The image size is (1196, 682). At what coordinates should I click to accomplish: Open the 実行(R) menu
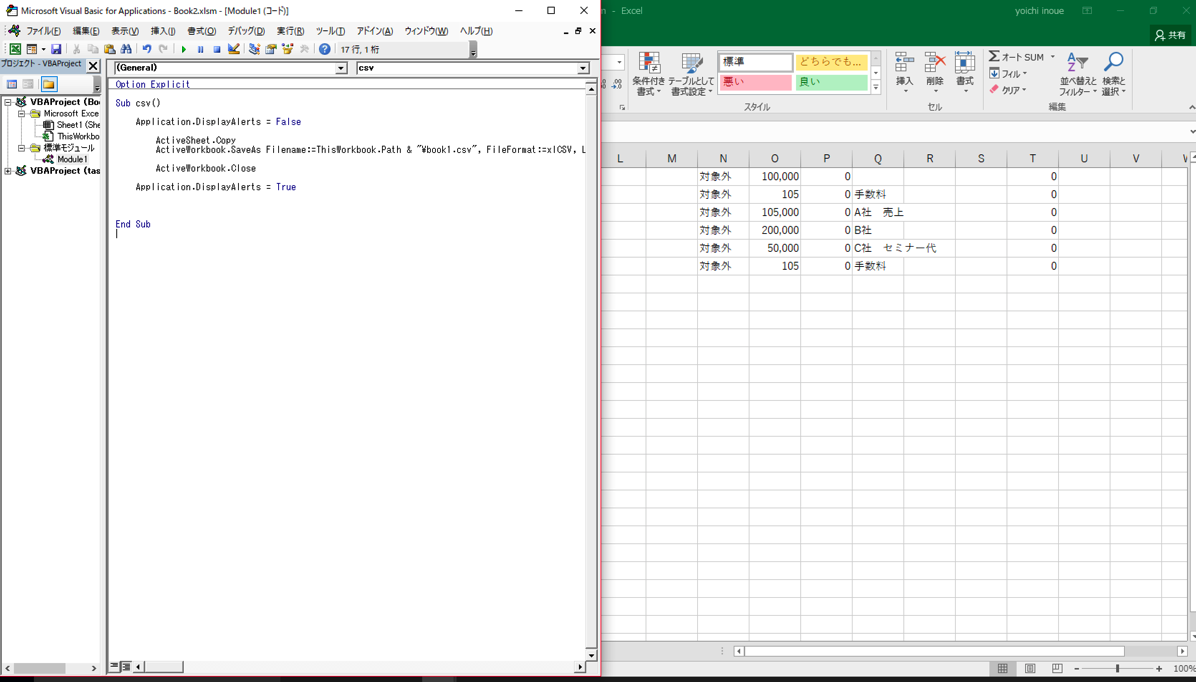click(x=291, y=31)
